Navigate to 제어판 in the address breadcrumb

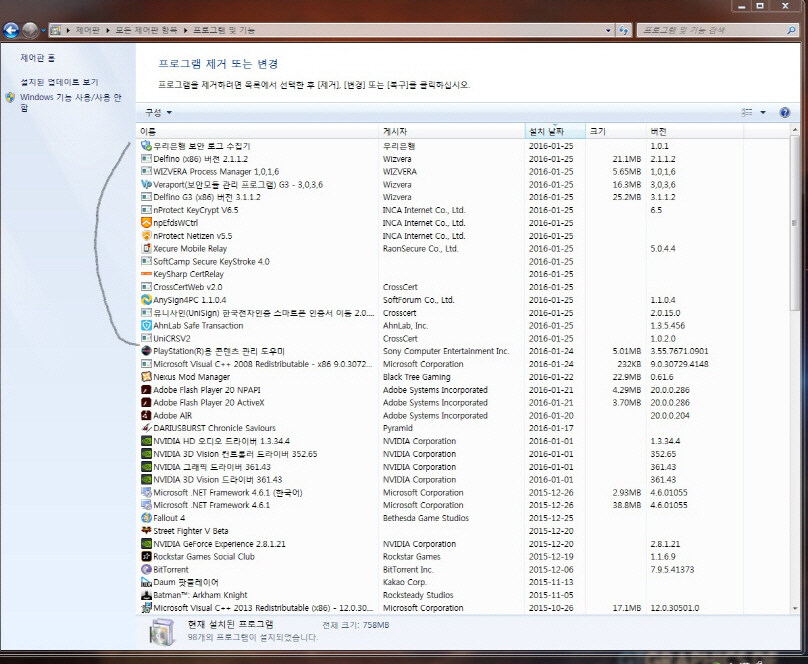pyautogui.click(x=88, y=30)
